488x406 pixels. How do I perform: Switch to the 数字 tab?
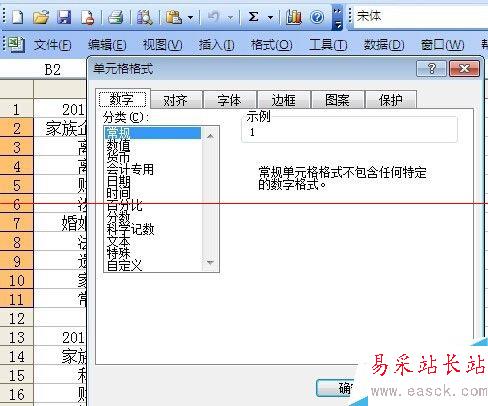[x=122, y=99]
